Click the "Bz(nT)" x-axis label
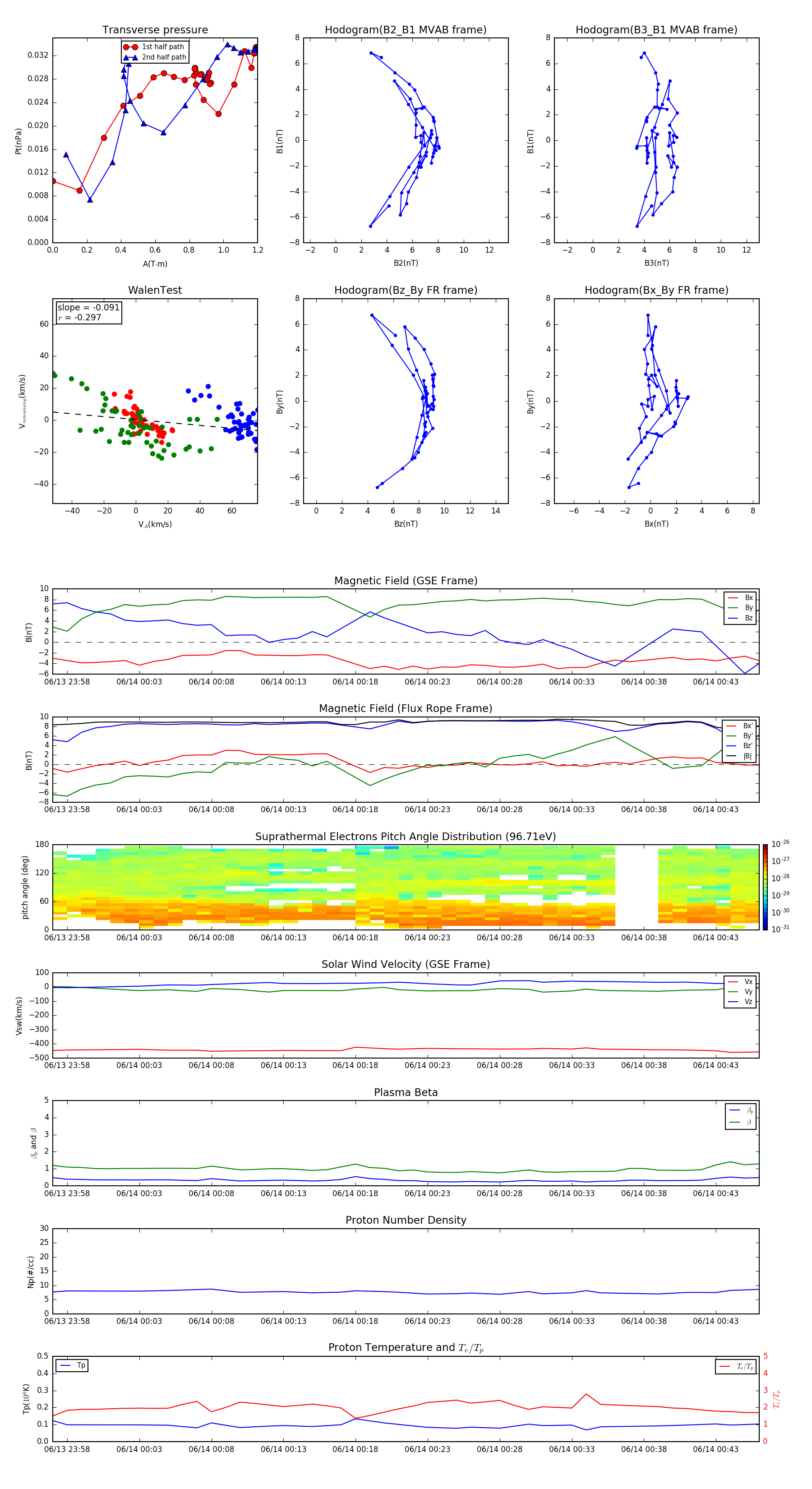 [406, 524]
